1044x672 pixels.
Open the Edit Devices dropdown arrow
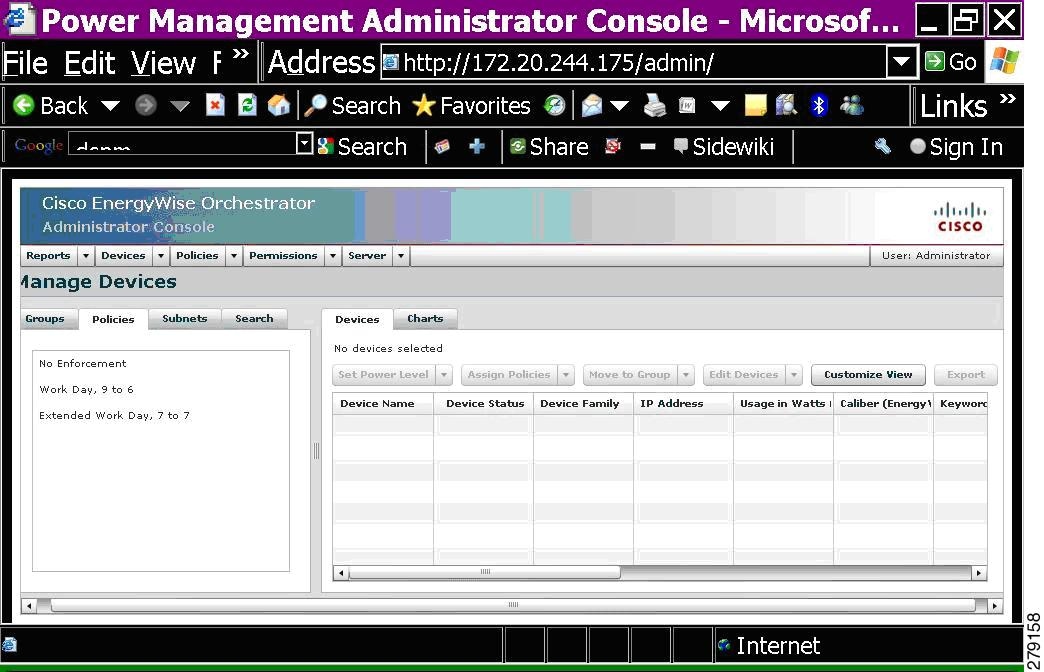coord(794,375)
